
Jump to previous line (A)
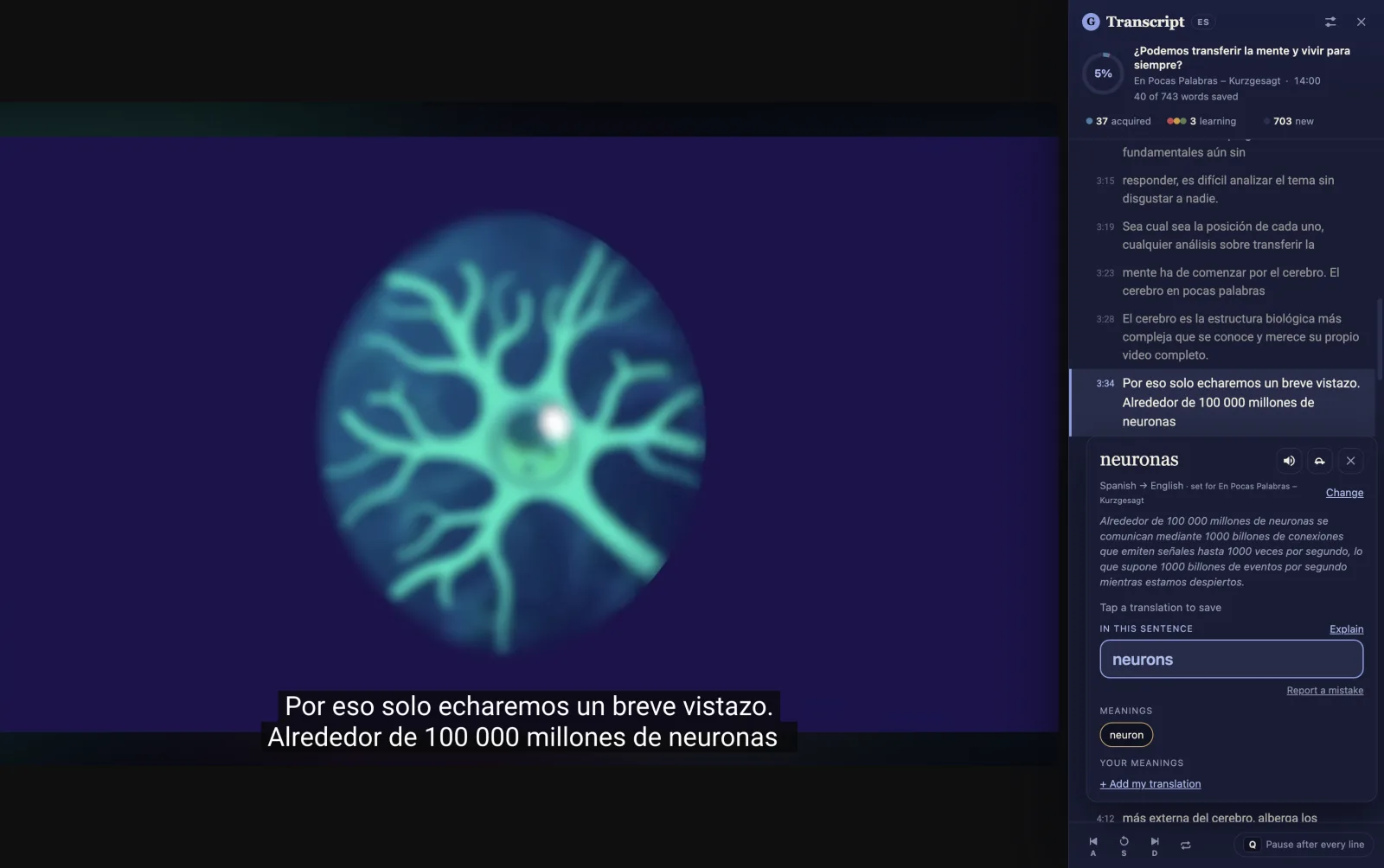point(1093,846)
